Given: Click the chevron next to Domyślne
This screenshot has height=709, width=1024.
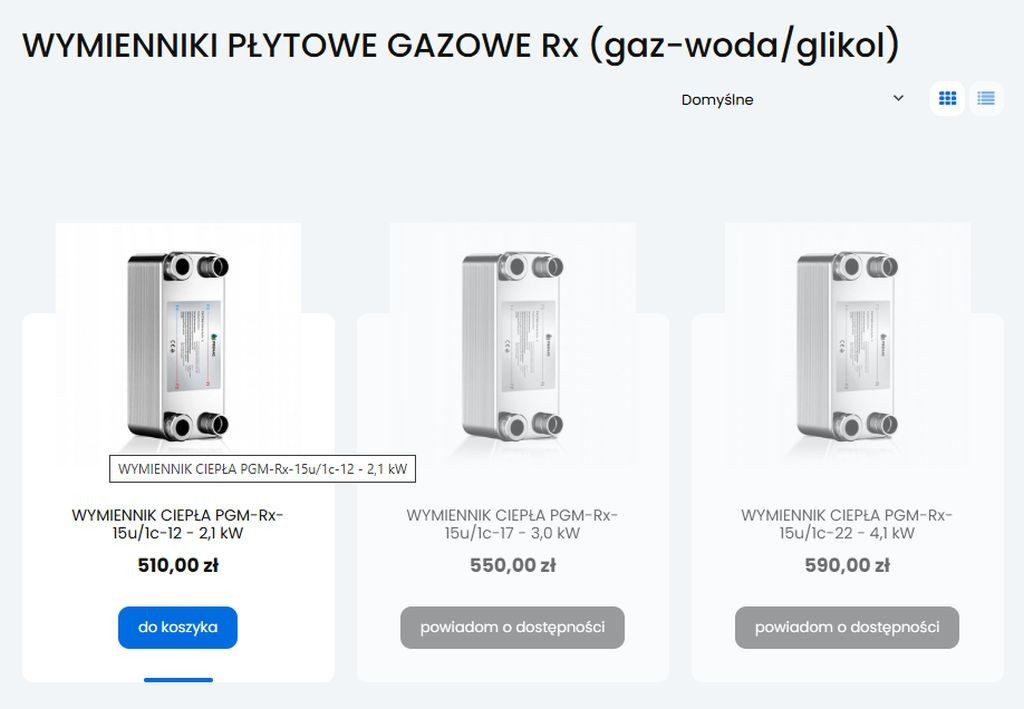Looking at the screenshot, I should [897, 99].
